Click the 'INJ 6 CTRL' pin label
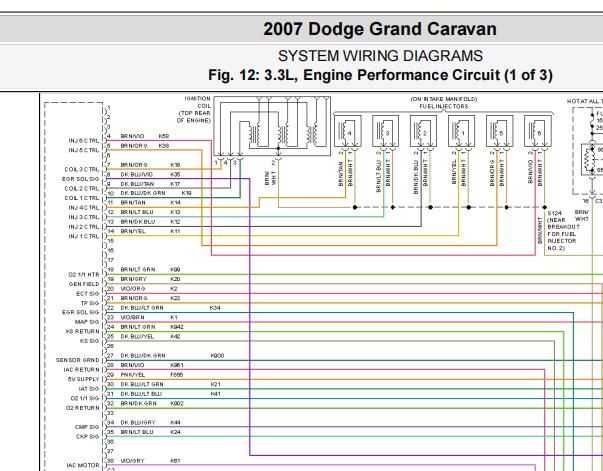 click(84, 141)
